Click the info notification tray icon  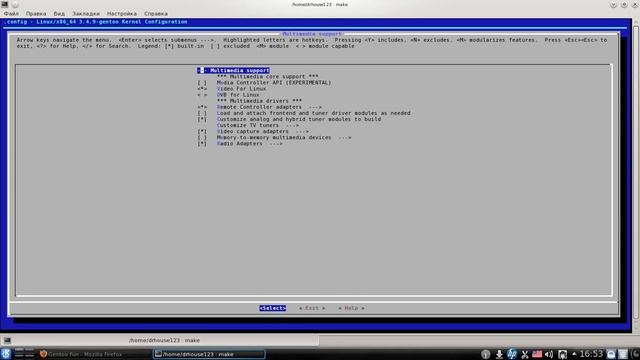point(485,354)
